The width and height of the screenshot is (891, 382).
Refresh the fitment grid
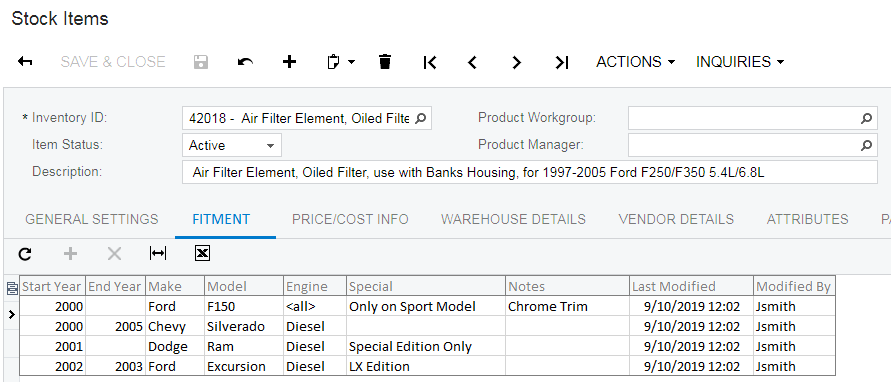(25, 254)
